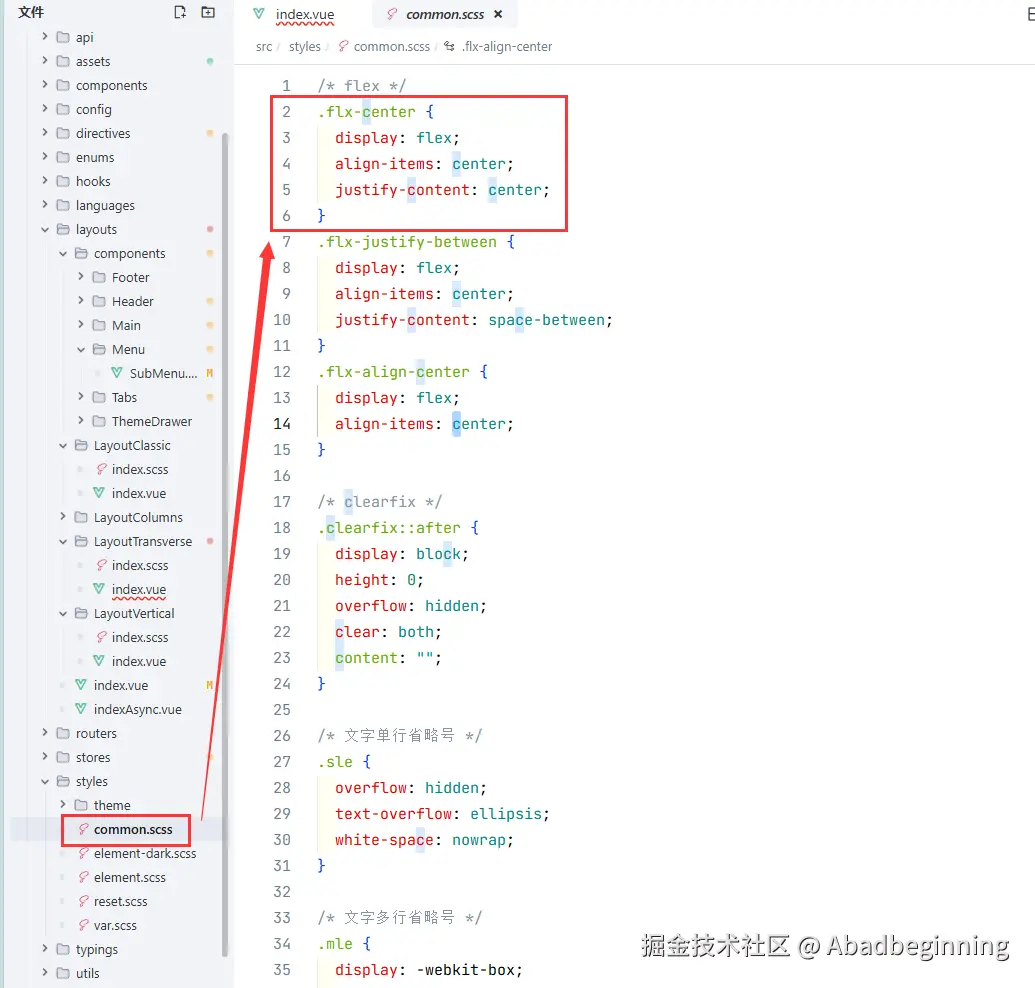Image resolution: width=1035 pixels, height=988 pixels.
Task: Expand the config folder chevron
Action: coord(45,109)
